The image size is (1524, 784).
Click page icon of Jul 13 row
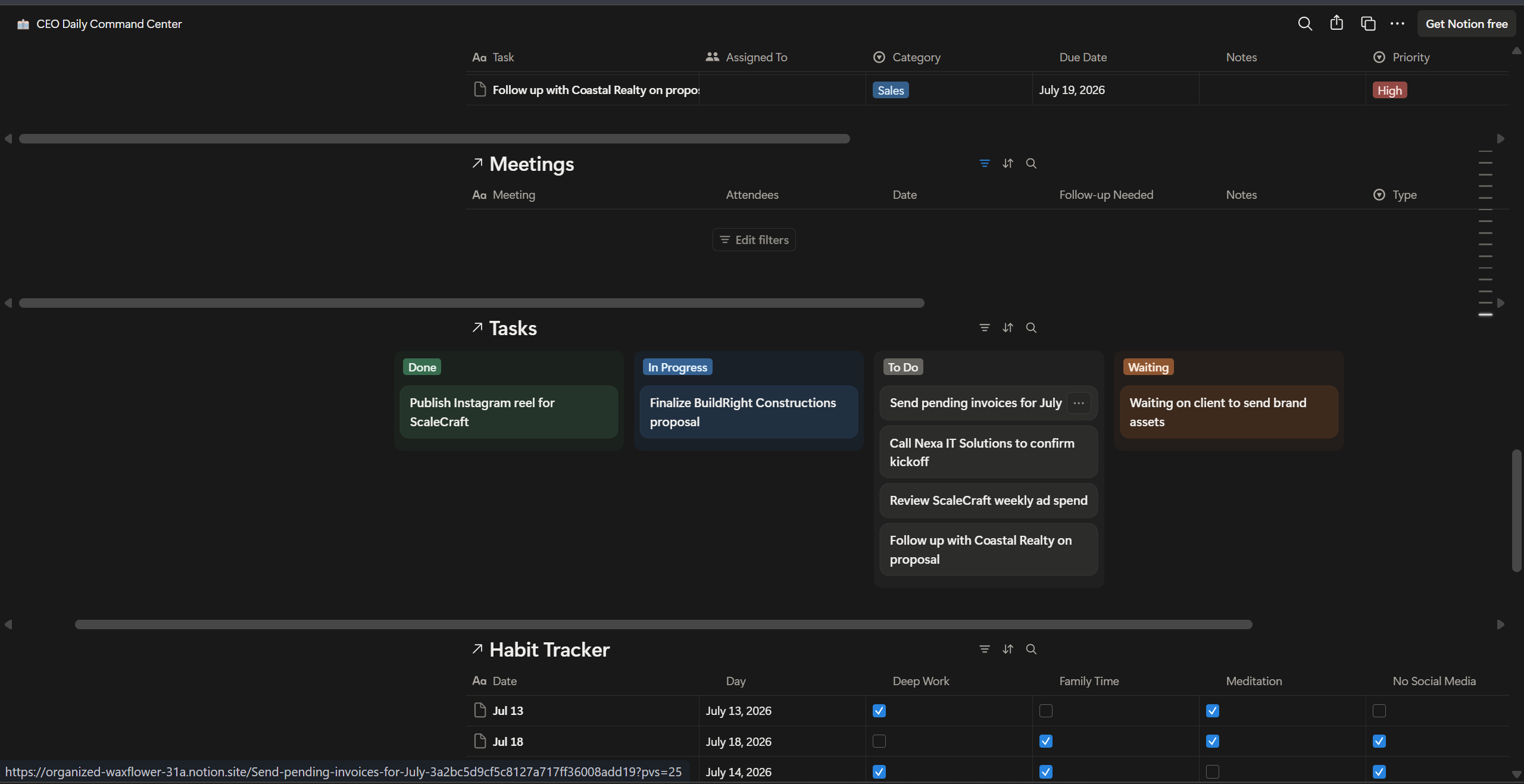coord(480,710)
